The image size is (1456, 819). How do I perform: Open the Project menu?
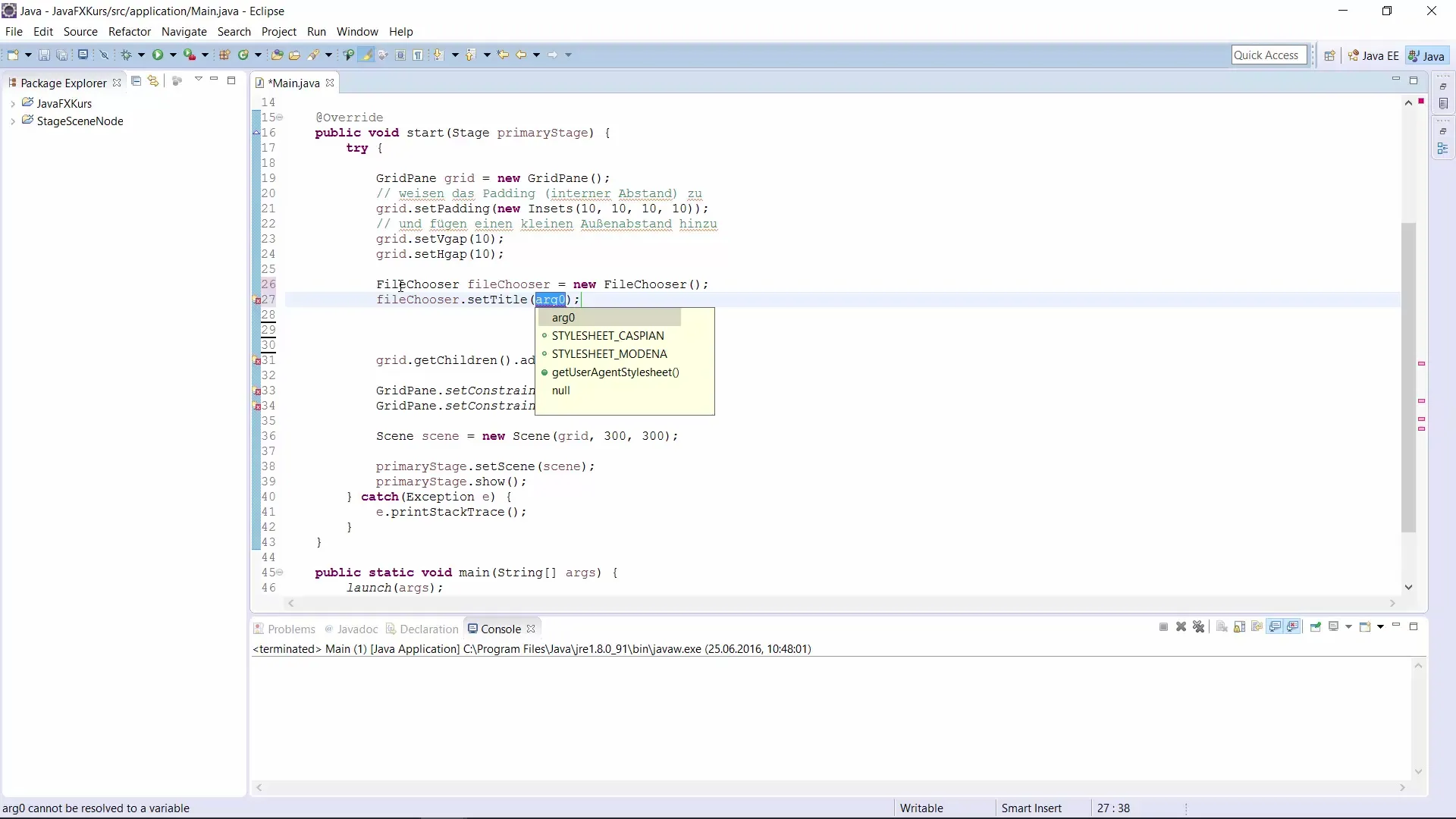(x=278, y=32)
